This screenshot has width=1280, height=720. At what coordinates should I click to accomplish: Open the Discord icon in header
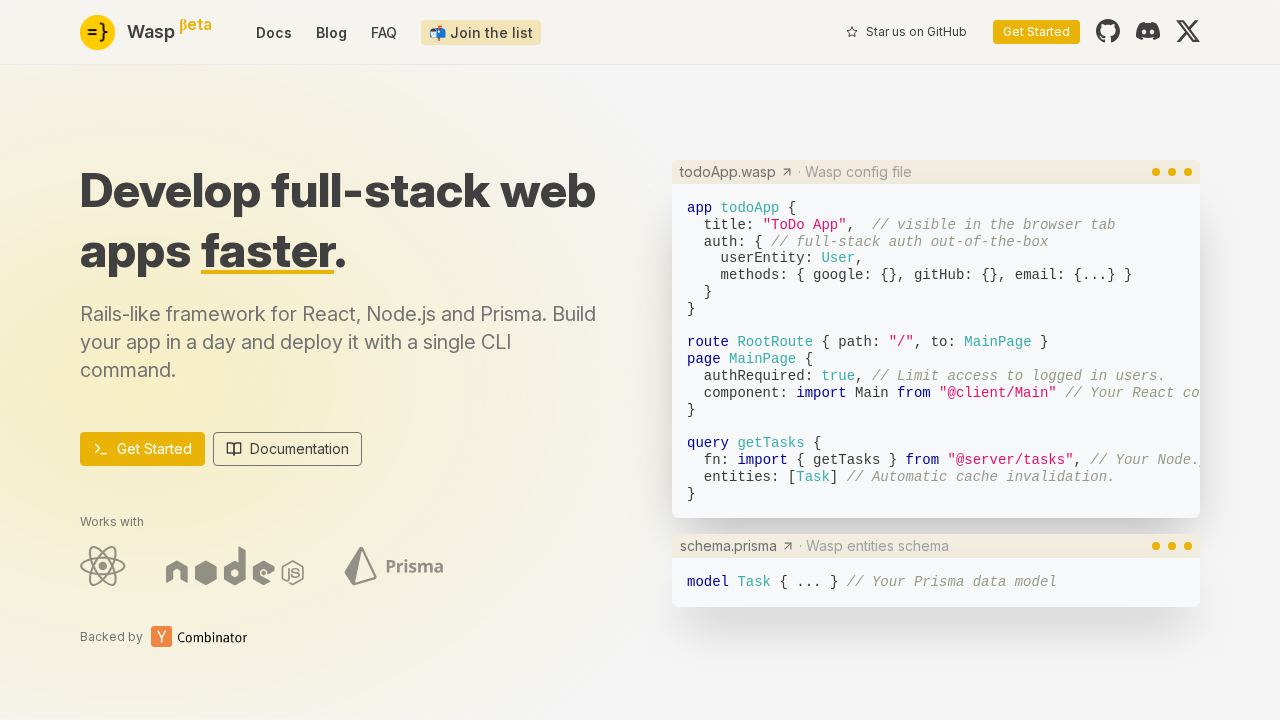click(x=1148, y=31)
